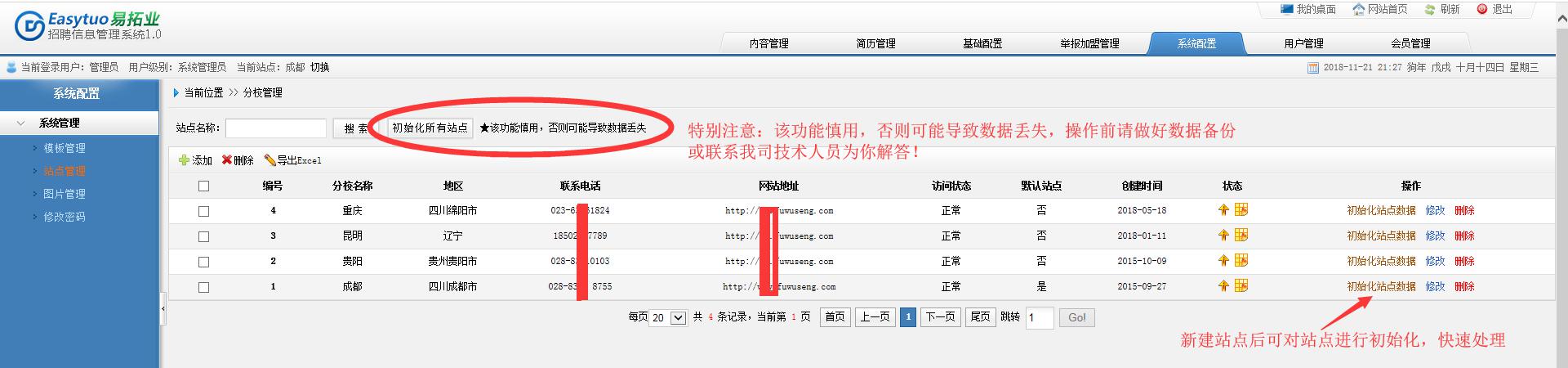Viewport: 1568px width, 368px height.
Task: Click the 我的桌面 monitor icon
Action: click(x=1287, y=9)
